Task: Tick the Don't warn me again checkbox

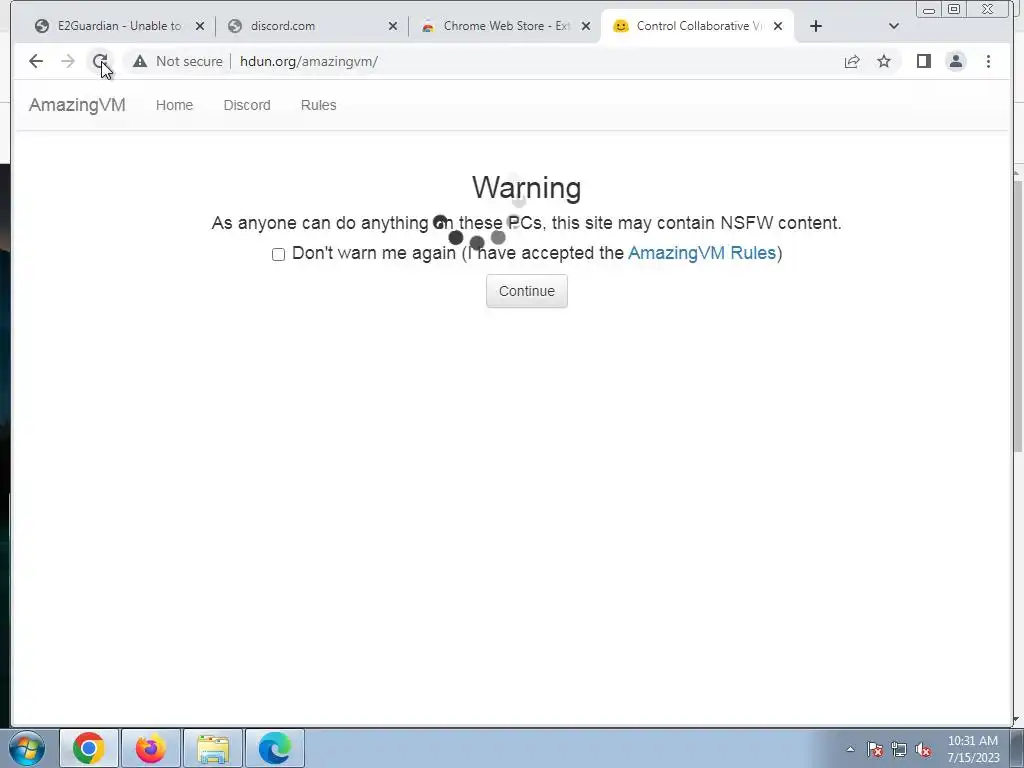Action: pyautogui.click(x=278, y=254)
